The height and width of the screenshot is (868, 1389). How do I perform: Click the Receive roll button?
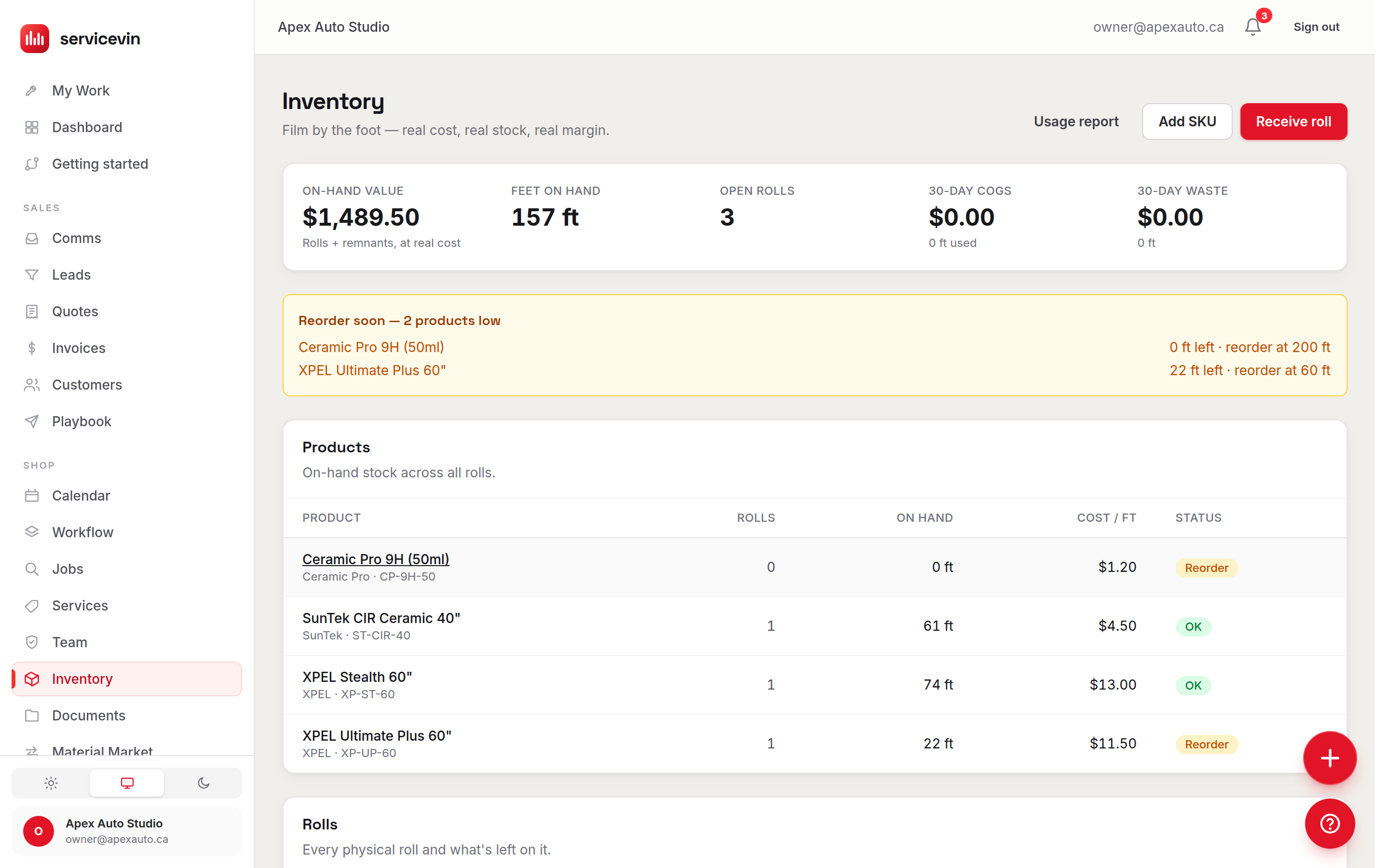[x=1293, y=122]
